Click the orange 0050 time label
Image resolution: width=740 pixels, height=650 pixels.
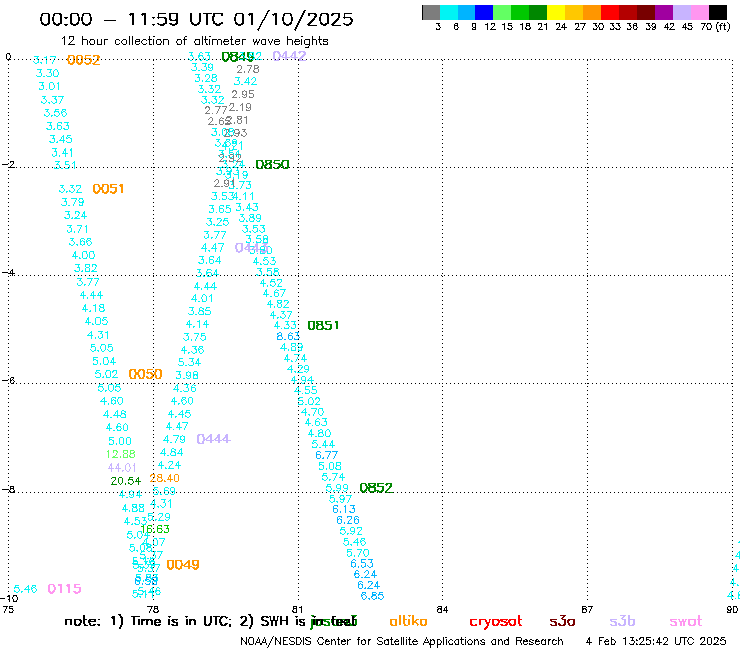tap(145, 374)
